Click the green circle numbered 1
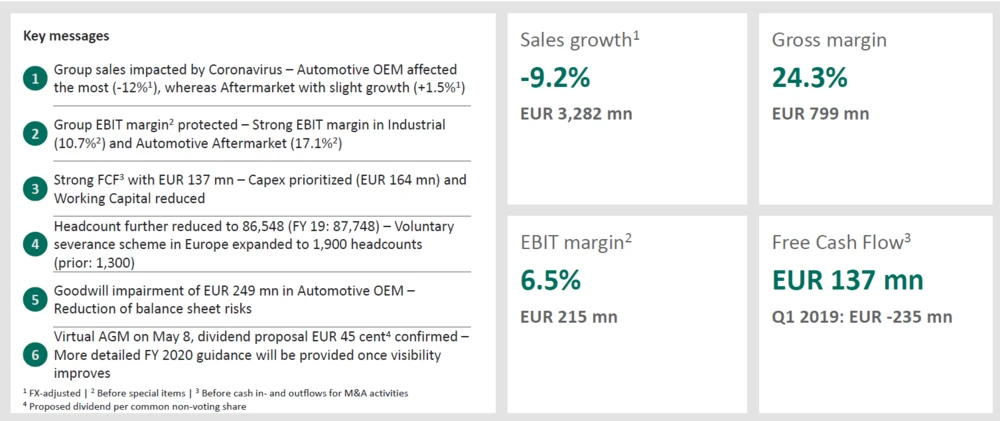The width and height of the screenshot is (1000, 421). [35, 78]
